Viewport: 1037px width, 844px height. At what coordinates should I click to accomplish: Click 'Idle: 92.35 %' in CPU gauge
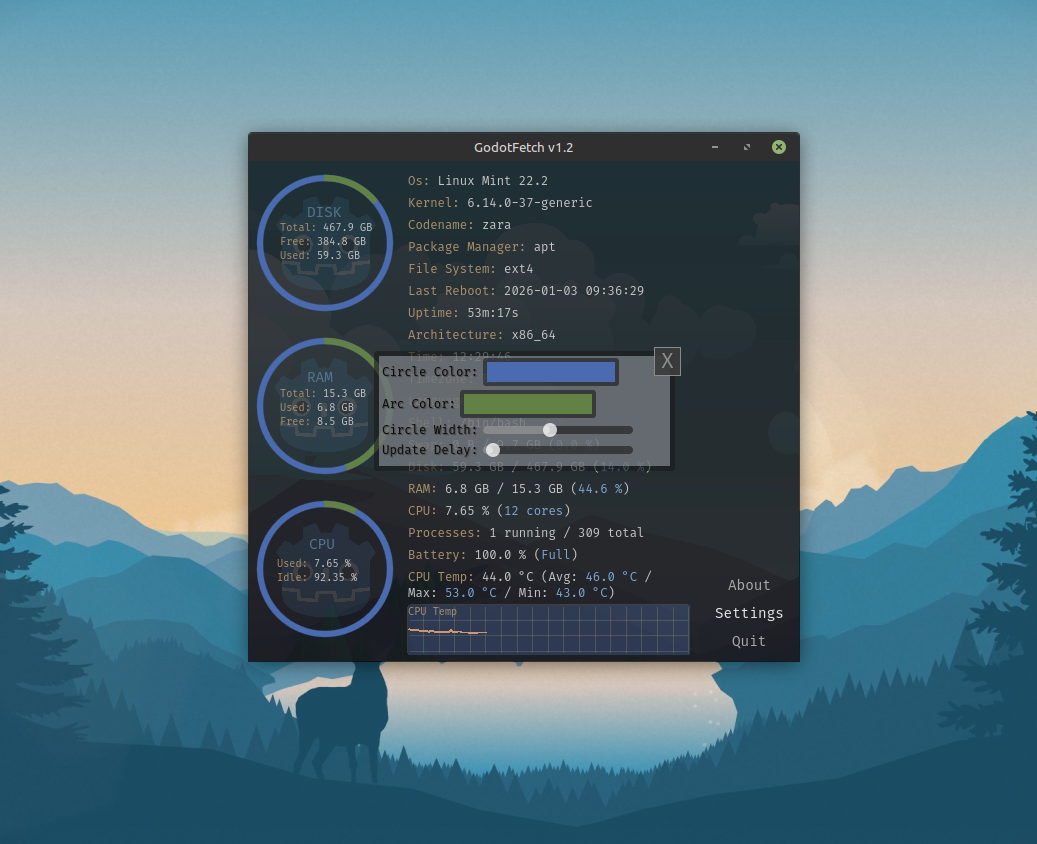(x=317, y=577)
